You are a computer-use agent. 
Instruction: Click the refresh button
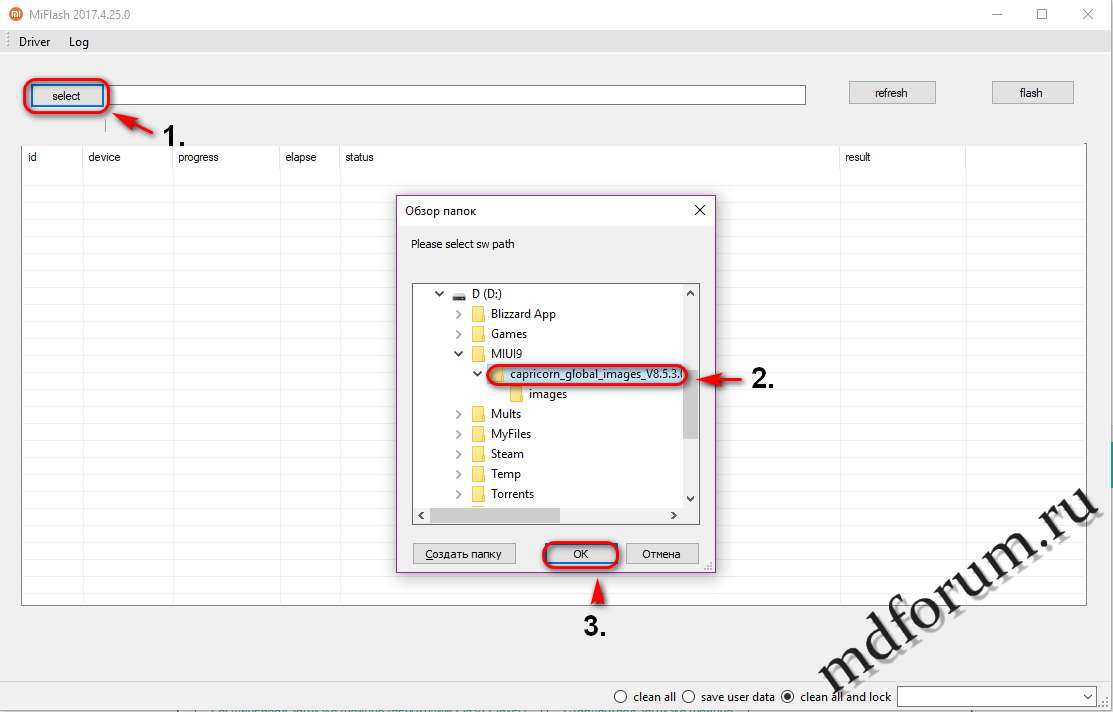tap(892, 93)
